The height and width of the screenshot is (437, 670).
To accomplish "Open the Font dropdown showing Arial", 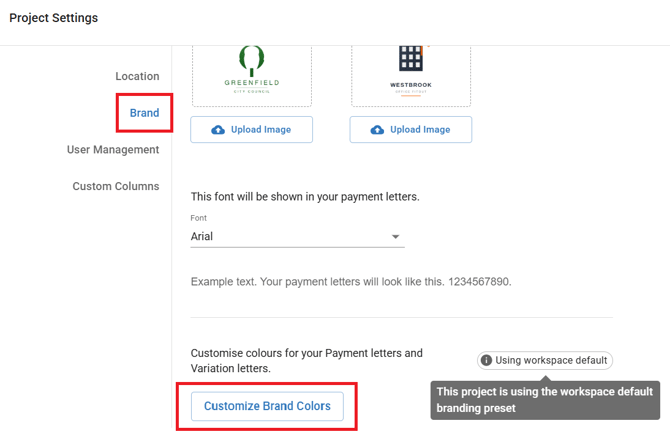I will (297, 237).
